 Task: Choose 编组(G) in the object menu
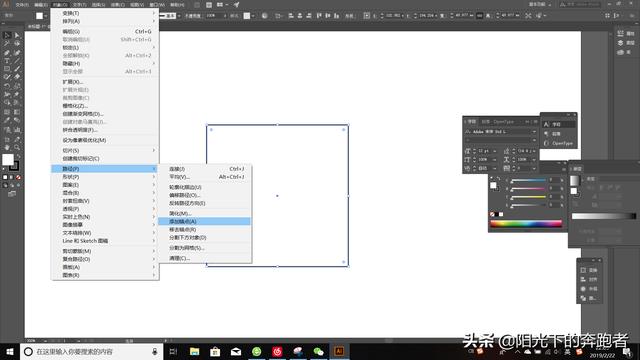(x=105, y=31)
